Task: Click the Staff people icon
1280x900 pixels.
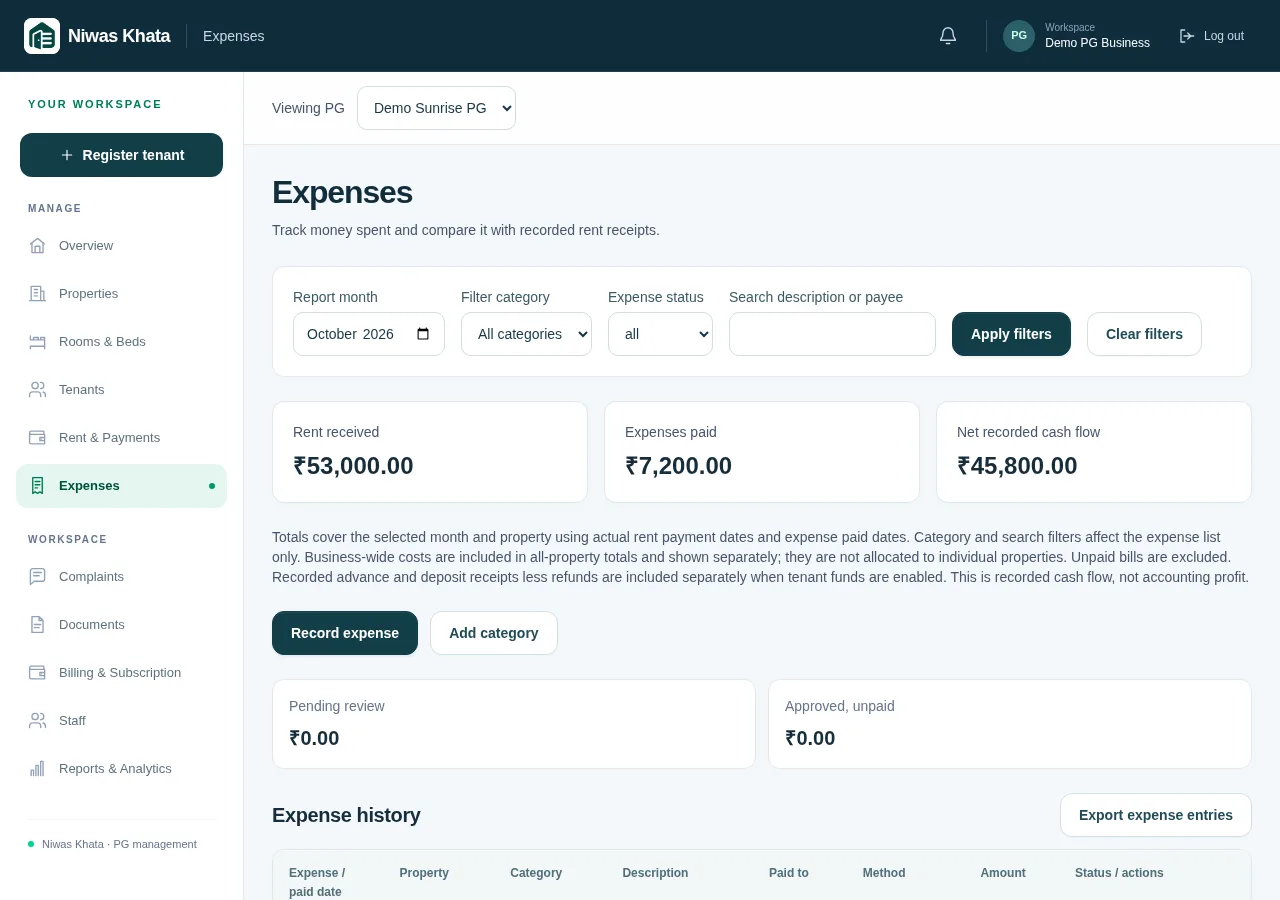Action: (x=37, y=720)
